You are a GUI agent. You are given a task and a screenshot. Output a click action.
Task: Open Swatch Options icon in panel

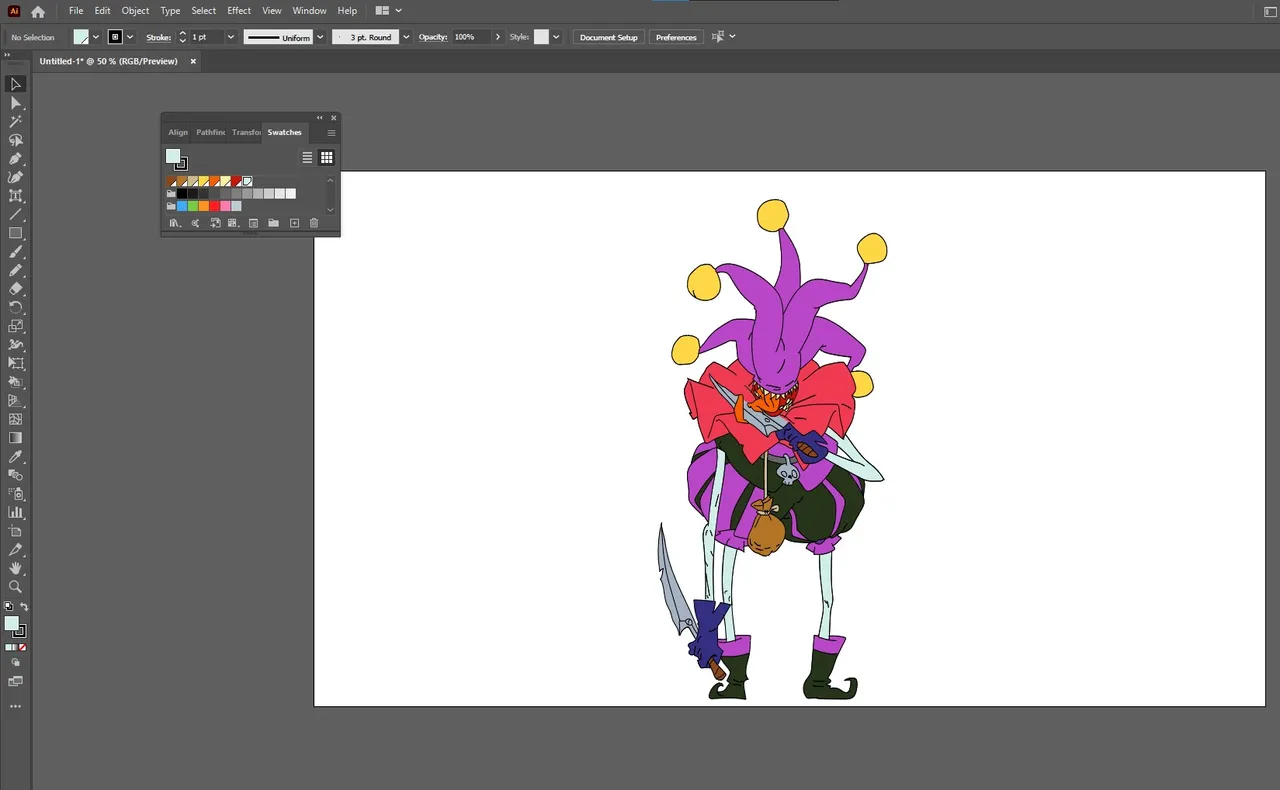(x=253, y=223)
